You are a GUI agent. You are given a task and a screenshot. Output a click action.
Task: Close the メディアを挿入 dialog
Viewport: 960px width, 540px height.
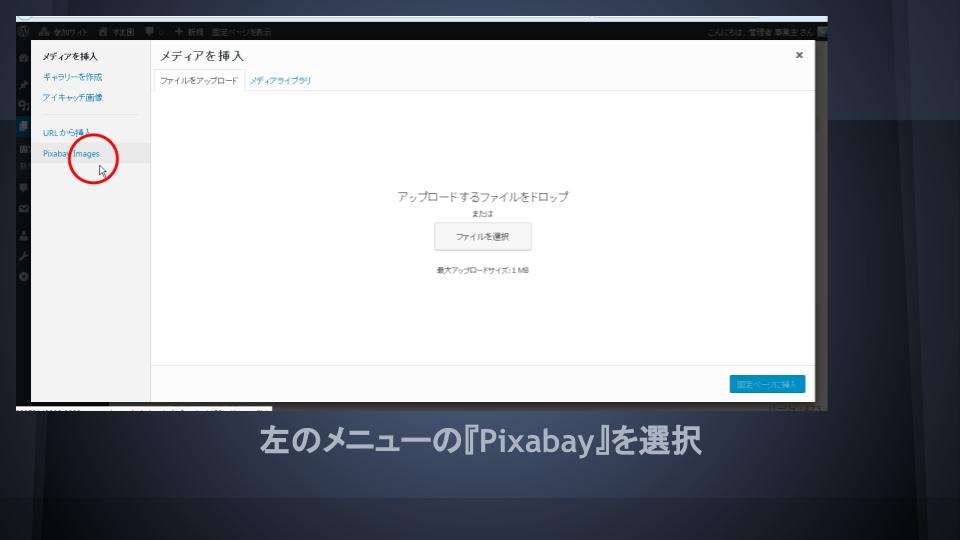pos(799,56)
